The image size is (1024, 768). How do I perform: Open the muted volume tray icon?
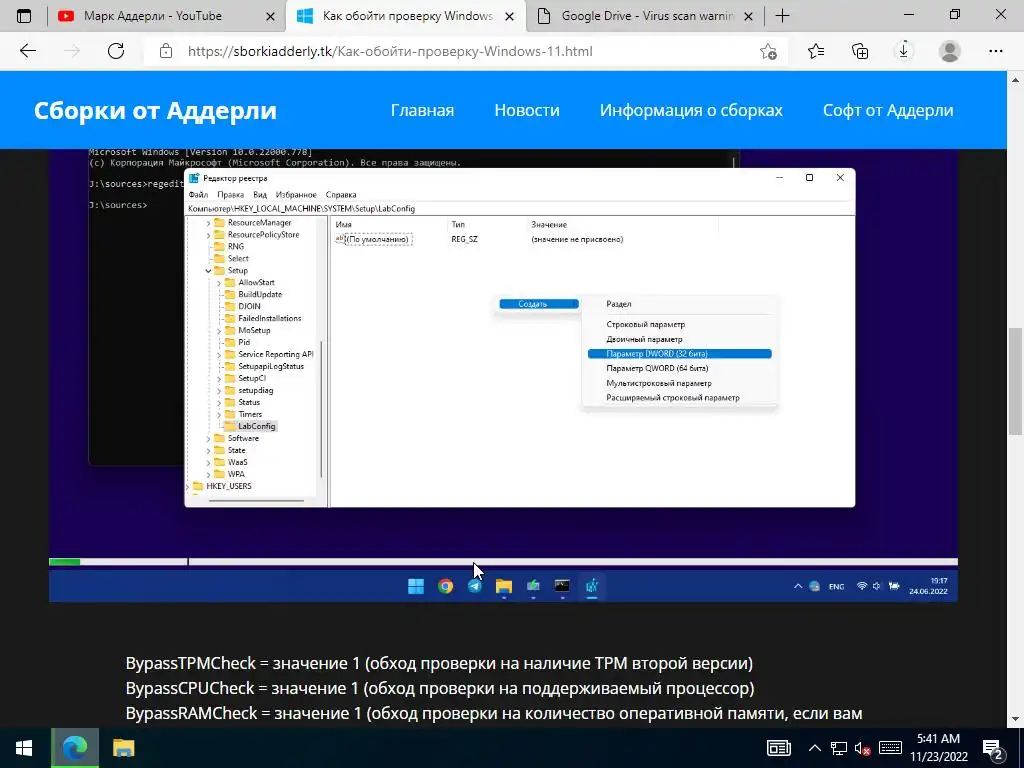(x=863, y=748)
